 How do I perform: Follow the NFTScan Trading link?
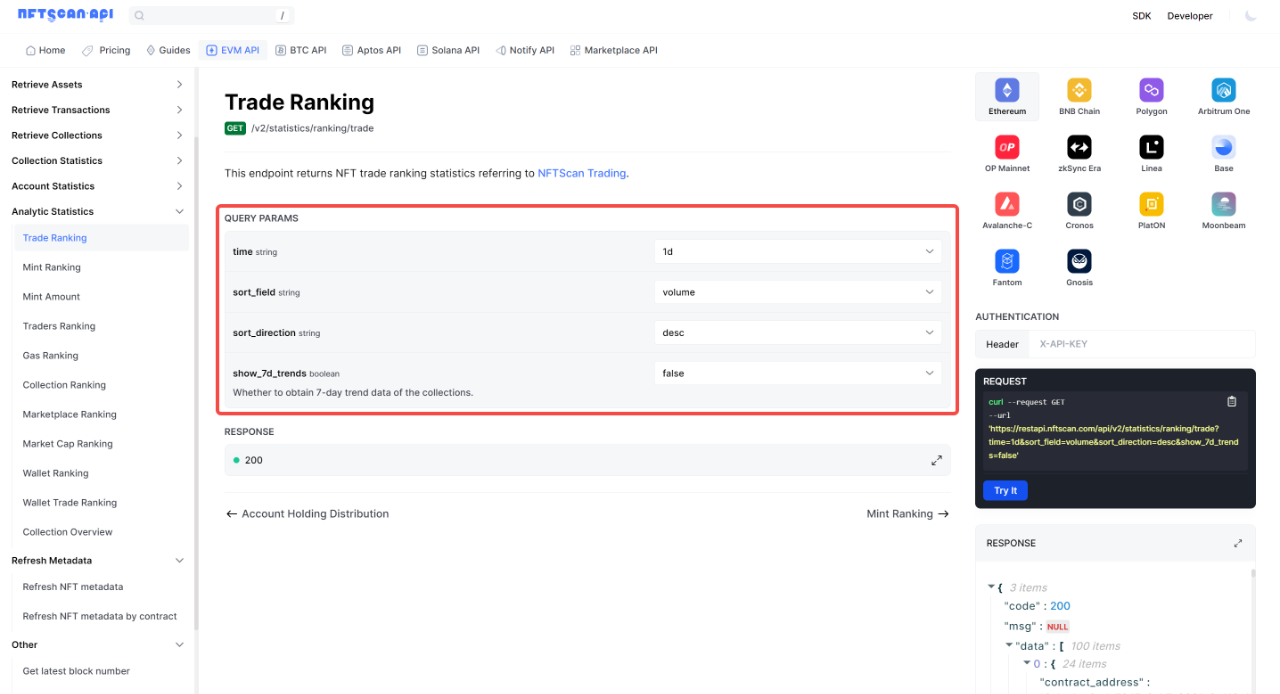[581, 173]
